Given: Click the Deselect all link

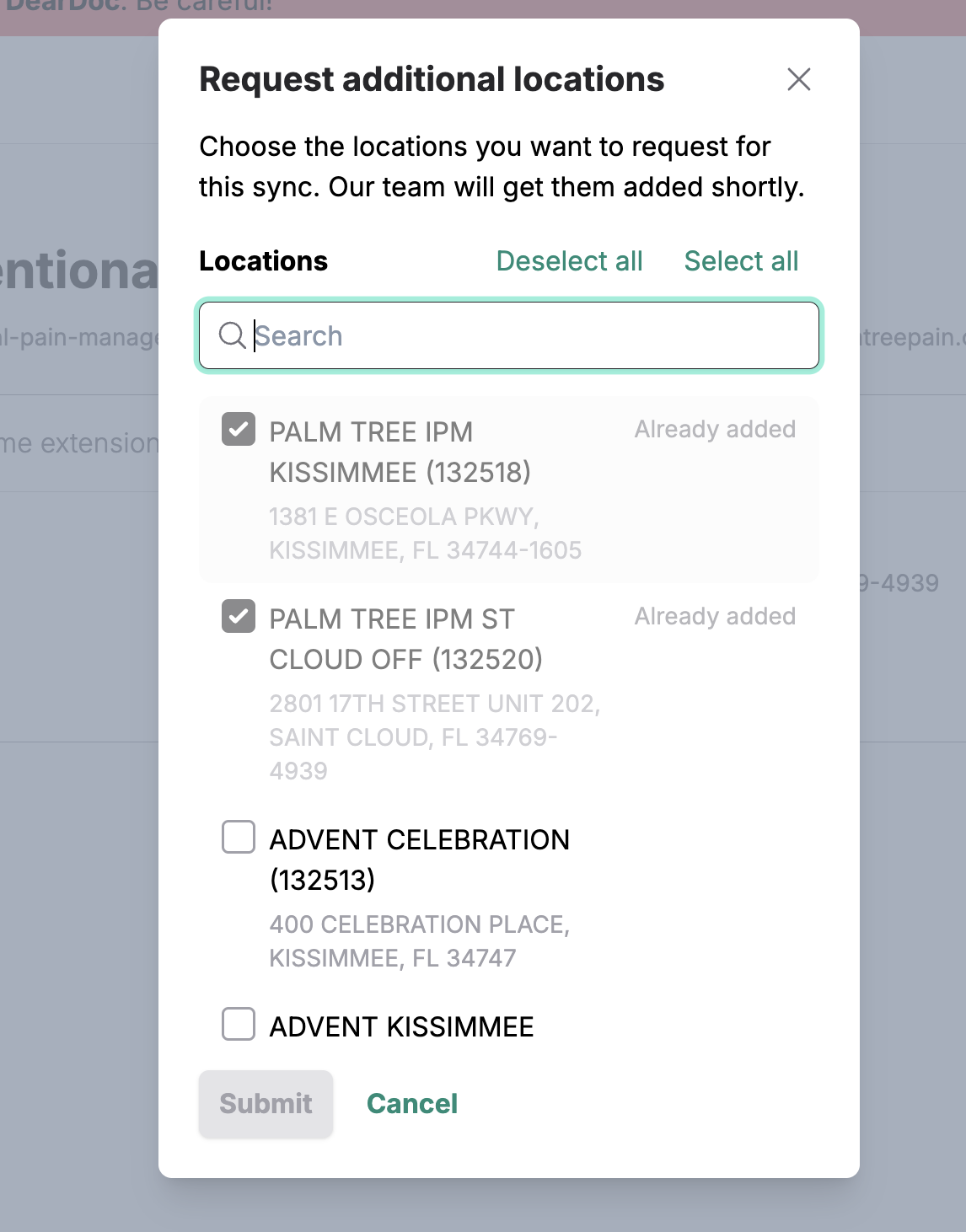Looking at the screenshot, I should pos(569,261).
